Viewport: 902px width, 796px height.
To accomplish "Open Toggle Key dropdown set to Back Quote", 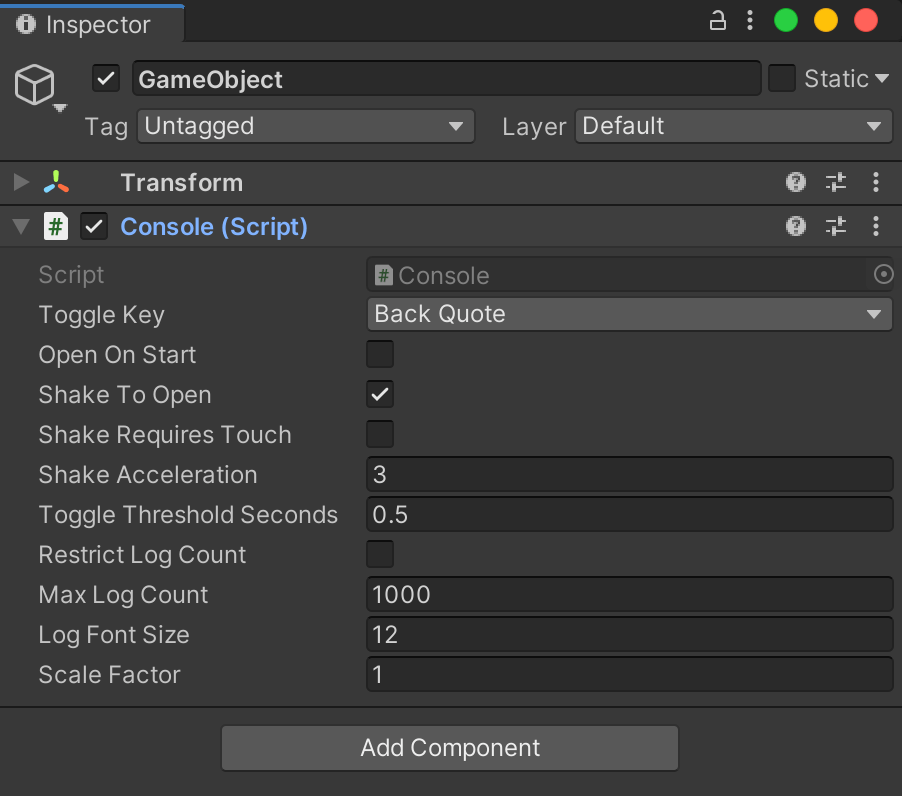I will click(629, 314).
